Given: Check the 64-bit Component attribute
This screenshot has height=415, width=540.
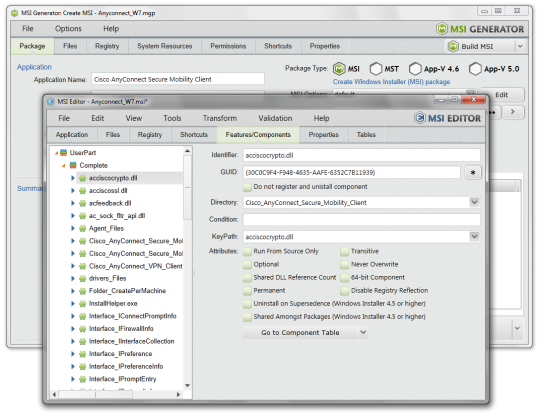Looking at the screenshot, I should point(344,278).
